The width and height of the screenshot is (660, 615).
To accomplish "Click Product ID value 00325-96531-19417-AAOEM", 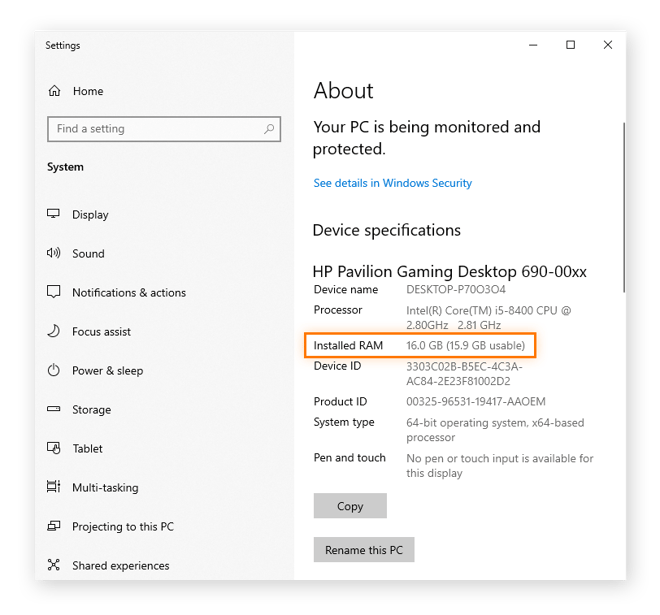I will [x=476, y=401].
